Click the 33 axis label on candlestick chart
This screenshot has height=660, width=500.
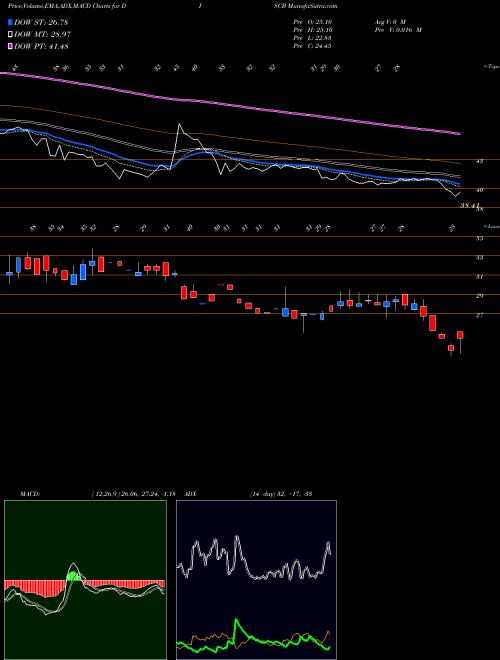tap(479, 257)
